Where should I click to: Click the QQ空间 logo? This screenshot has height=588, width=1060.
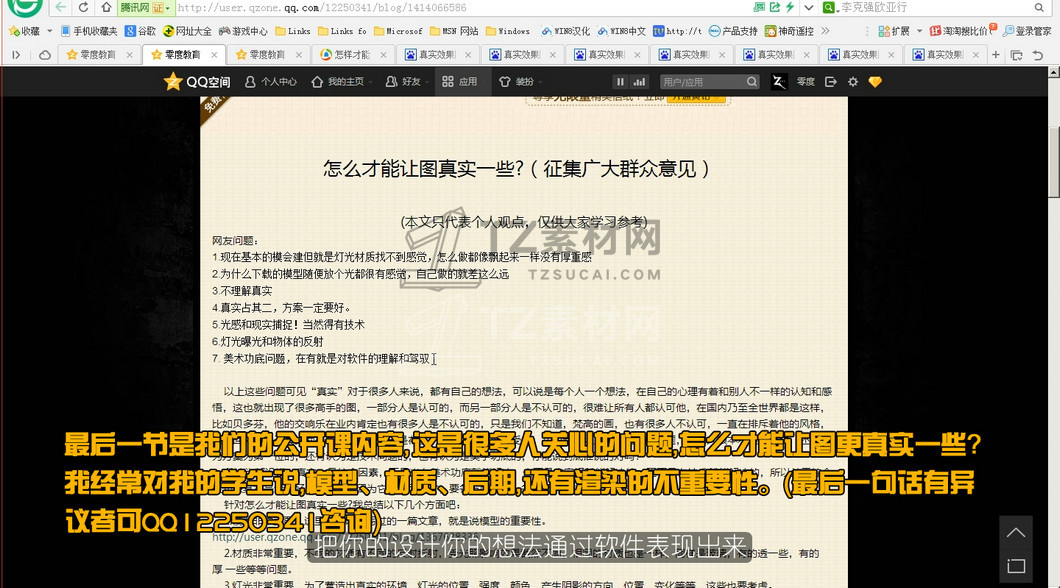coord(197,82)
